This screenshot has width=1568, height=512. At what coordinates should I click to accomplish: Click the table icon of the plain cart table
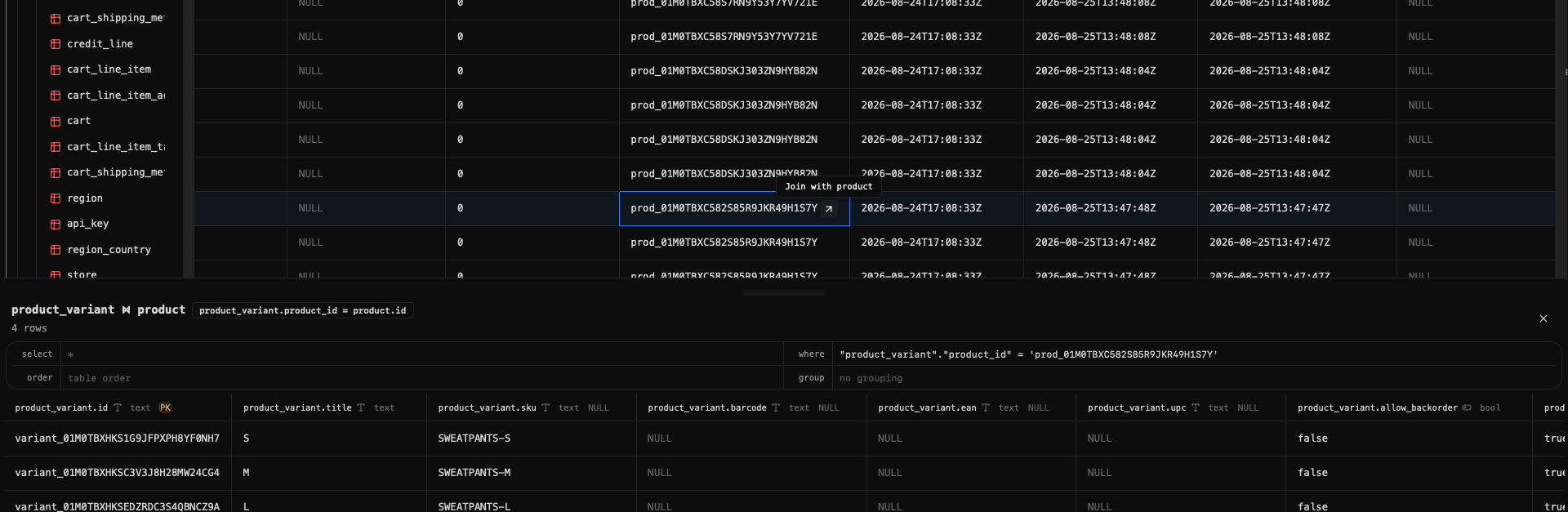pos(56,121)
